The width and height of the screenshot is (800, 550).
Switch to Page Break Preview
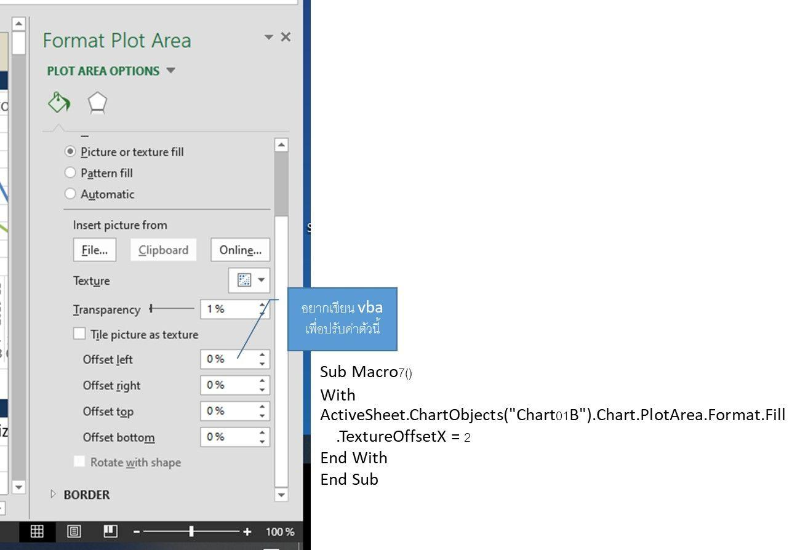tap(110, 531)
